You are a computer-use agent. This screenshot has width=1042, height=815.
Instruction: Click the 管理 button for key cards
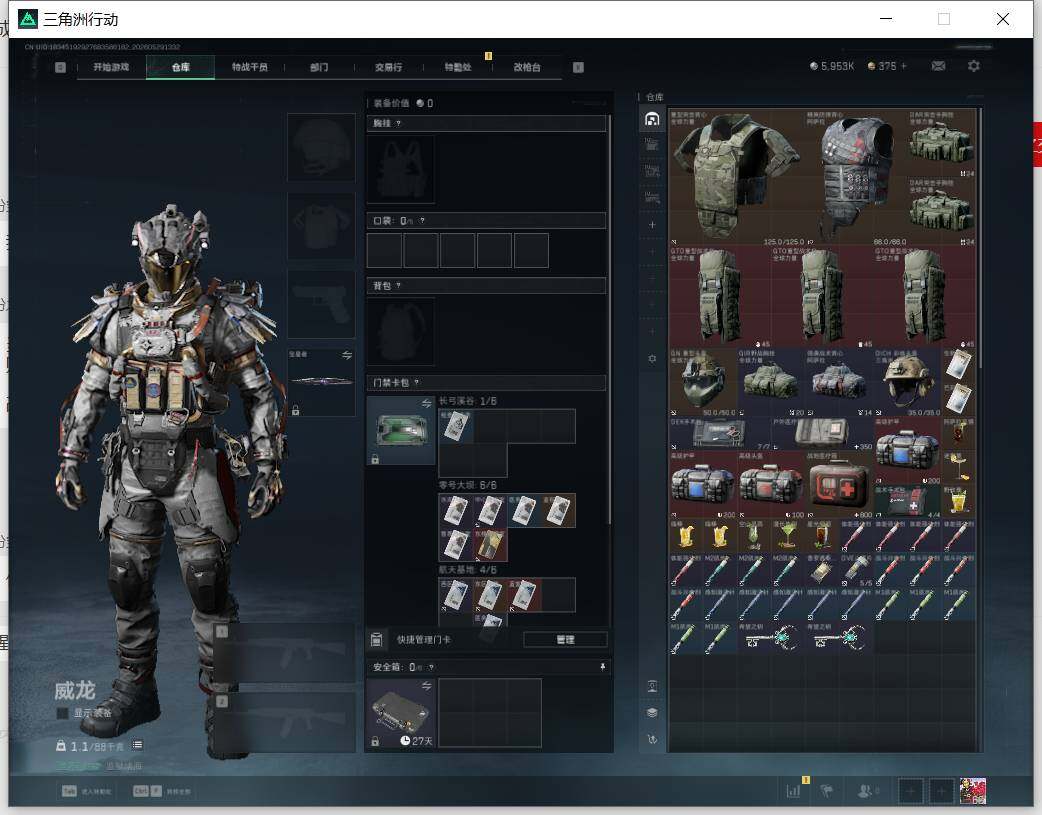(565, 640)
